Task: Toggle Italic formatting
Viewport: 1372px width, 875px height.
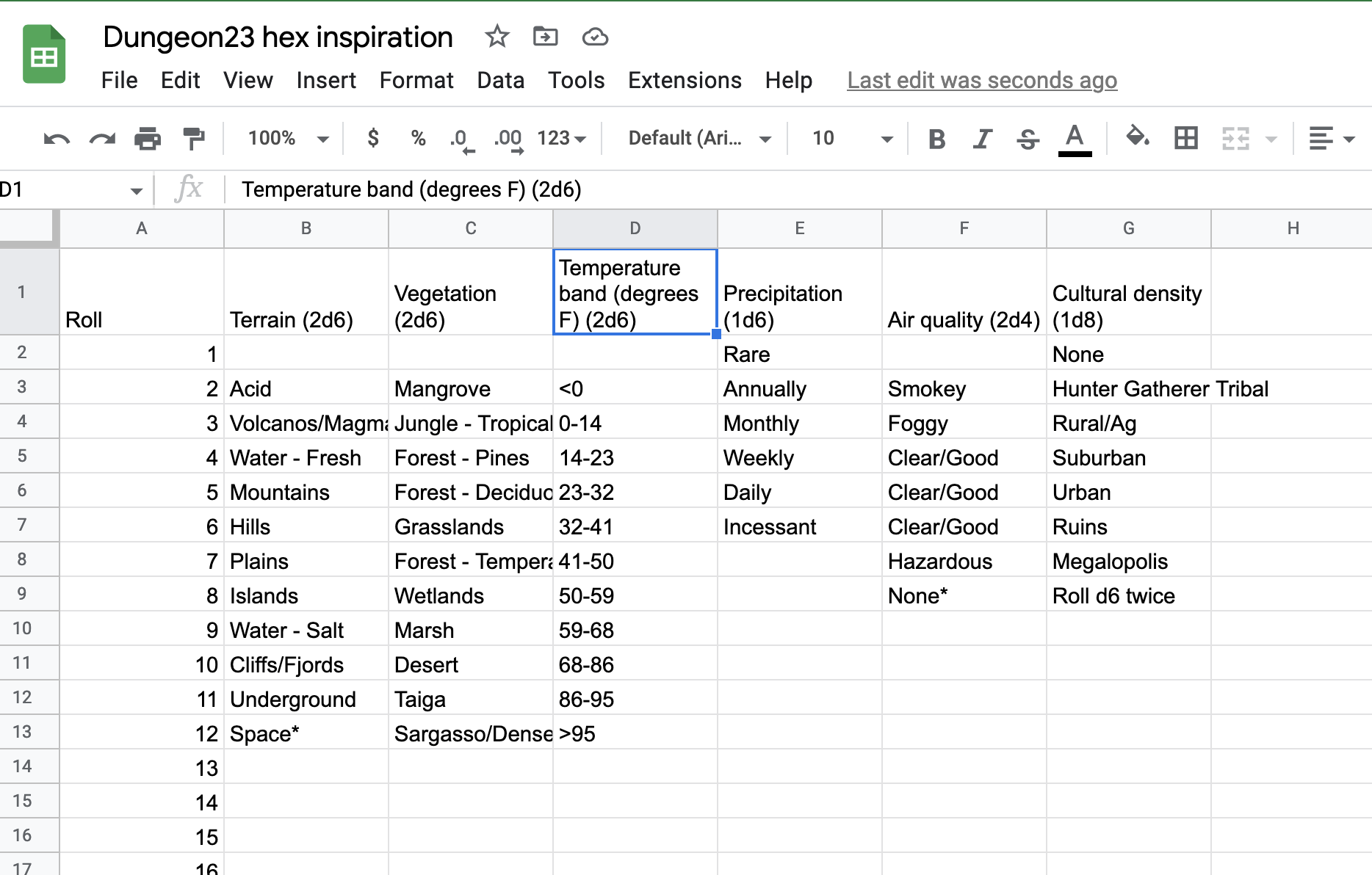Action: pos(982,139)
